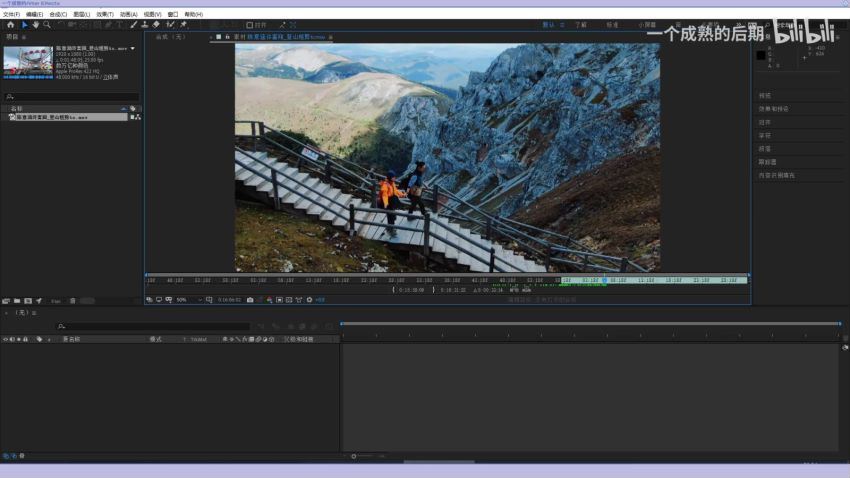850x478 pixels.
Task: Toggle the lock column switch in the timeline header
Action: (25, 339)
